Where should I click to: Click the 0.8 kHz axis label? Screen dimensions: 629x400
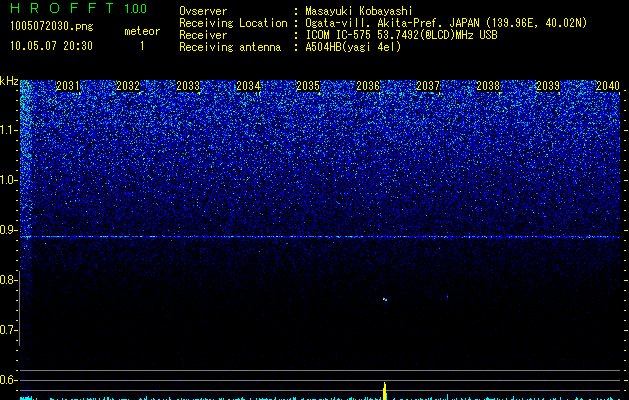pyautogui.click(x=8, y=280)
